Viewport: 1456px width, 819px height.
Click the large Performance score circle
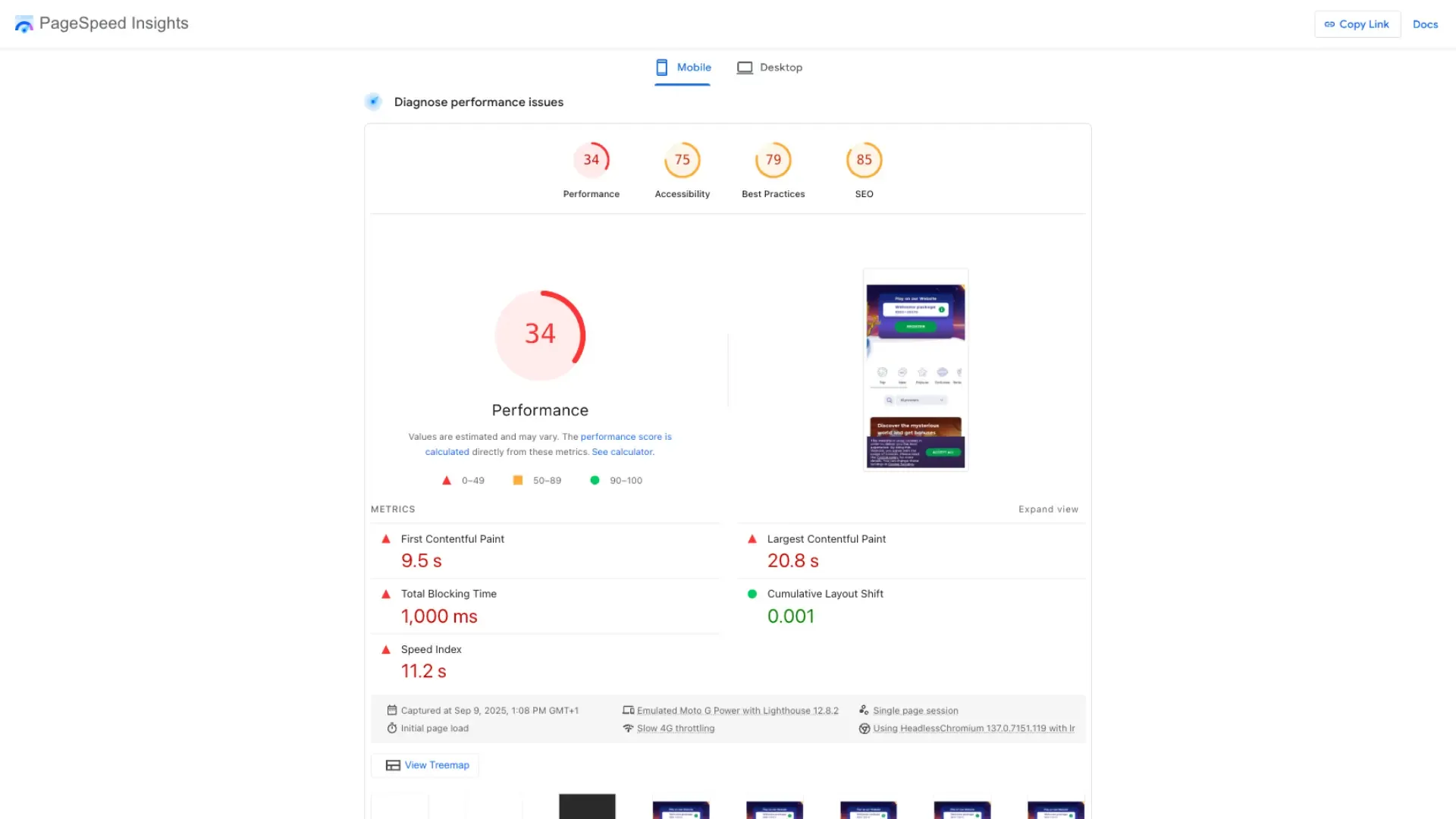point(540,335)
